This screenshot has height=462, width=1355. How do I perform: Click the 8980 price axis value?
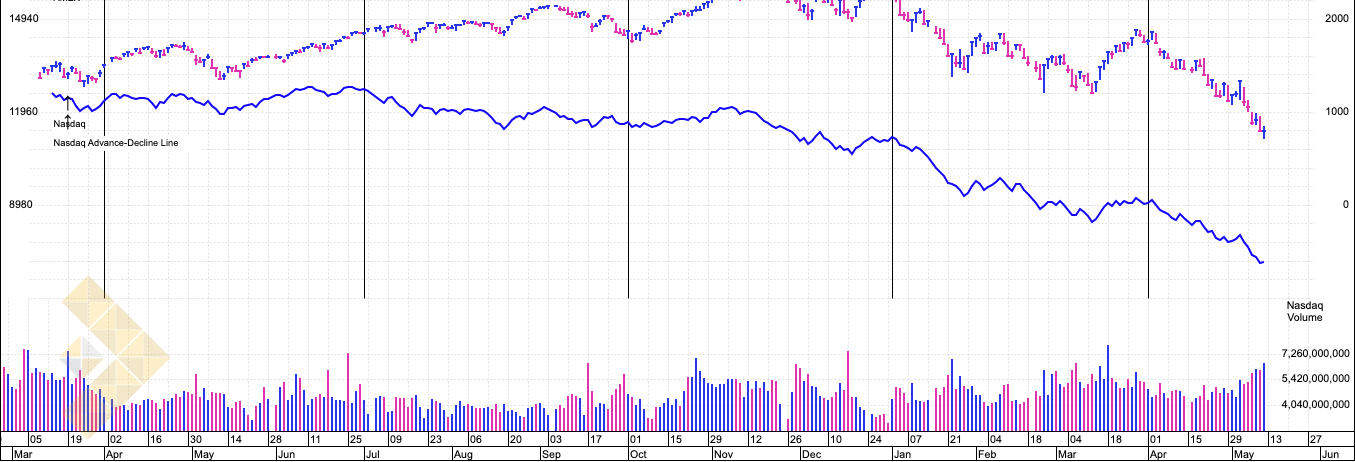click(22, 205)
